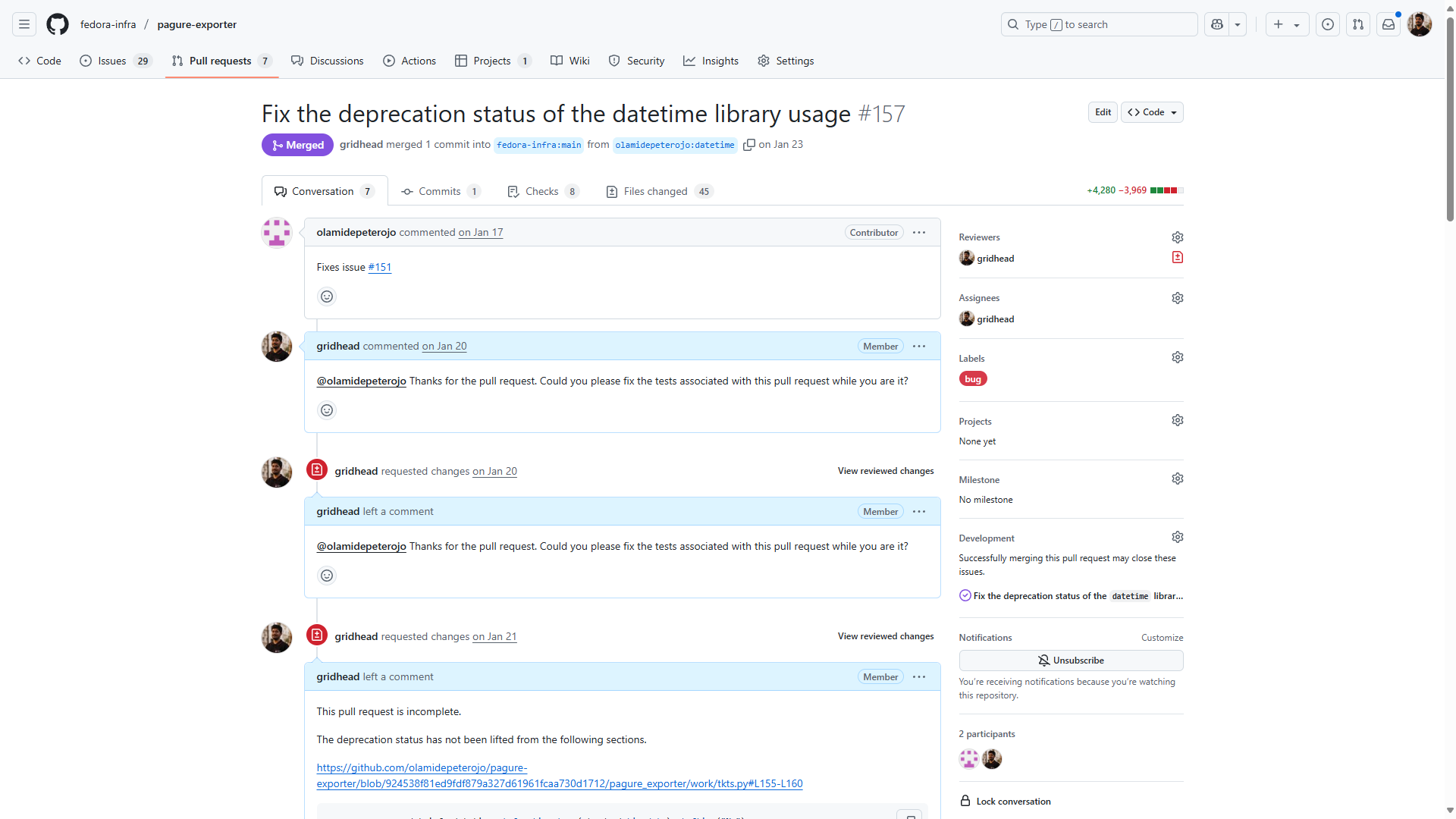Switch to the Files changed tab

click(x=659, y=191)
